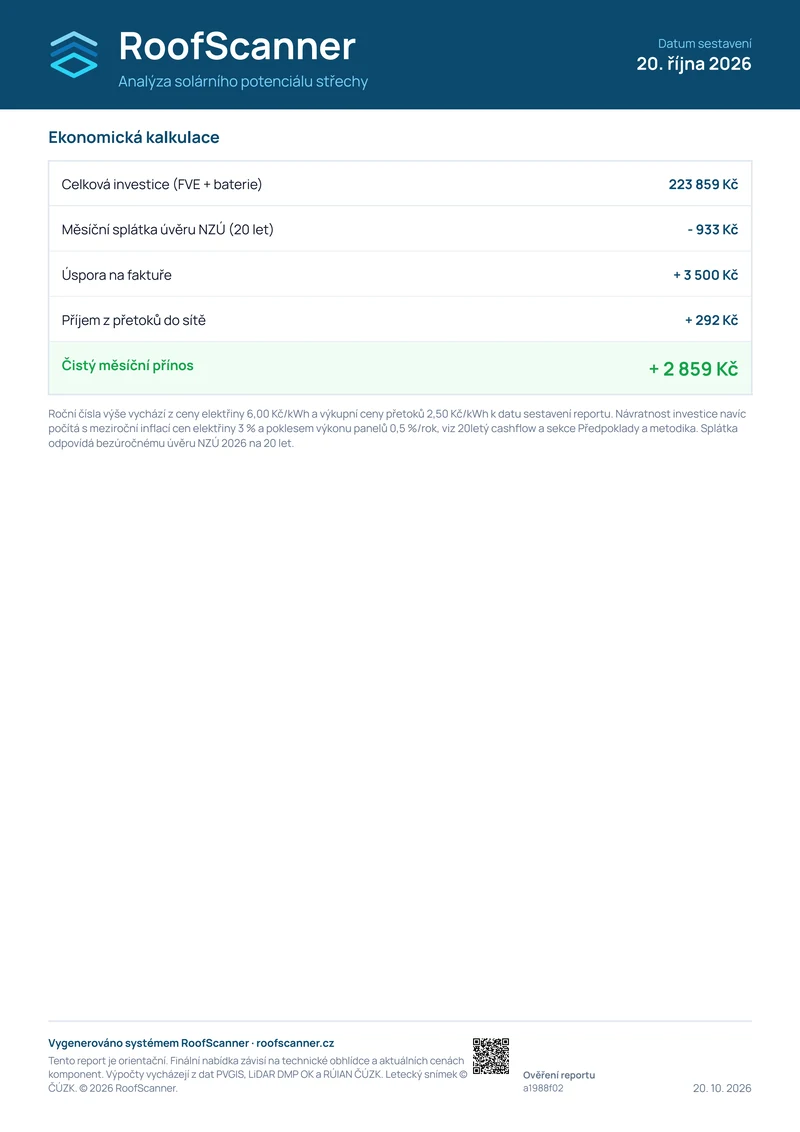
Task: Click the Úspora na faktuře row
Action: [x=400, y=275]
